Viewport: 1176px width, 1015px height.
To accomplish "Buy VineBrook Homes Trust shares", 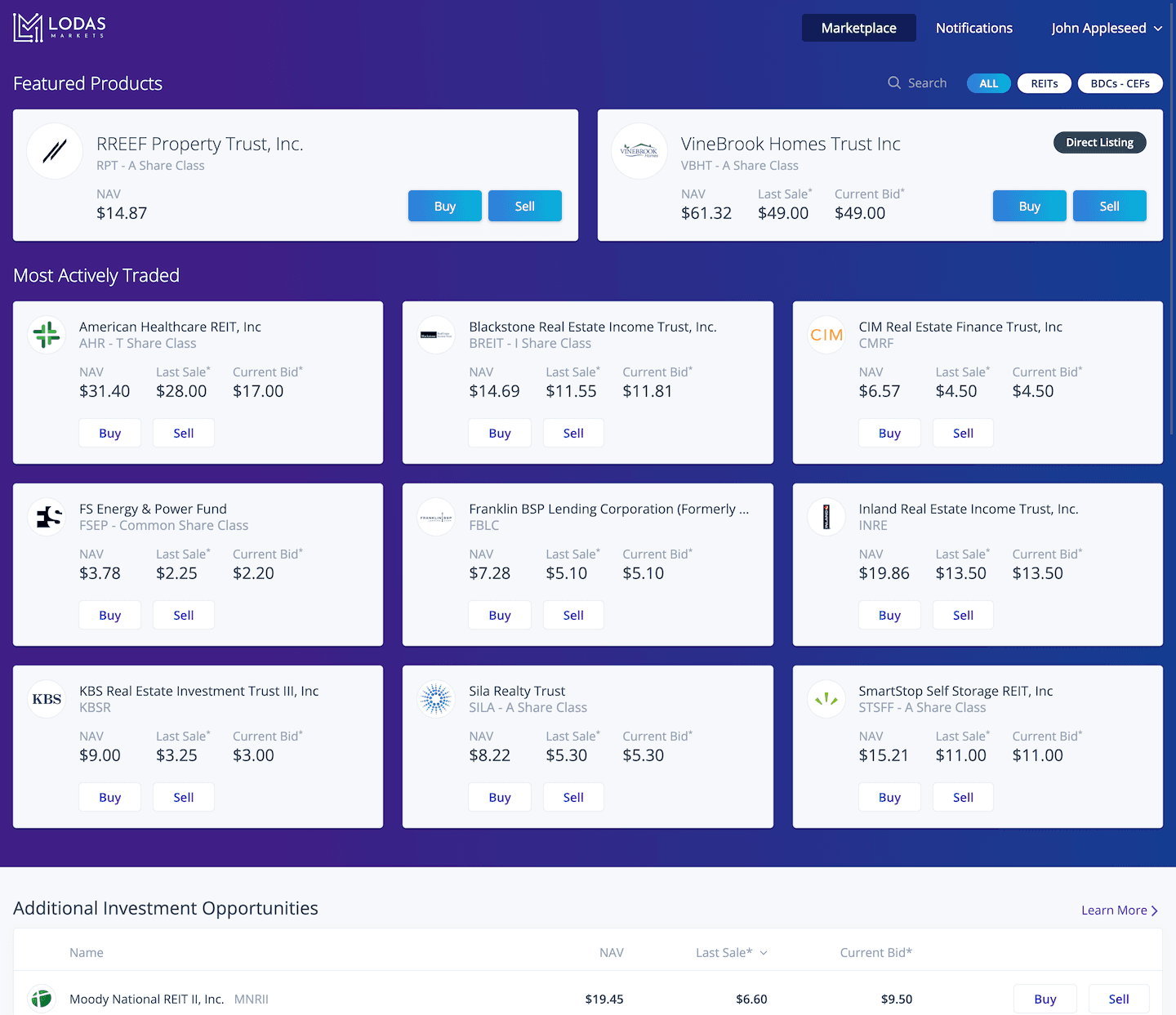I will point(1030,206).
